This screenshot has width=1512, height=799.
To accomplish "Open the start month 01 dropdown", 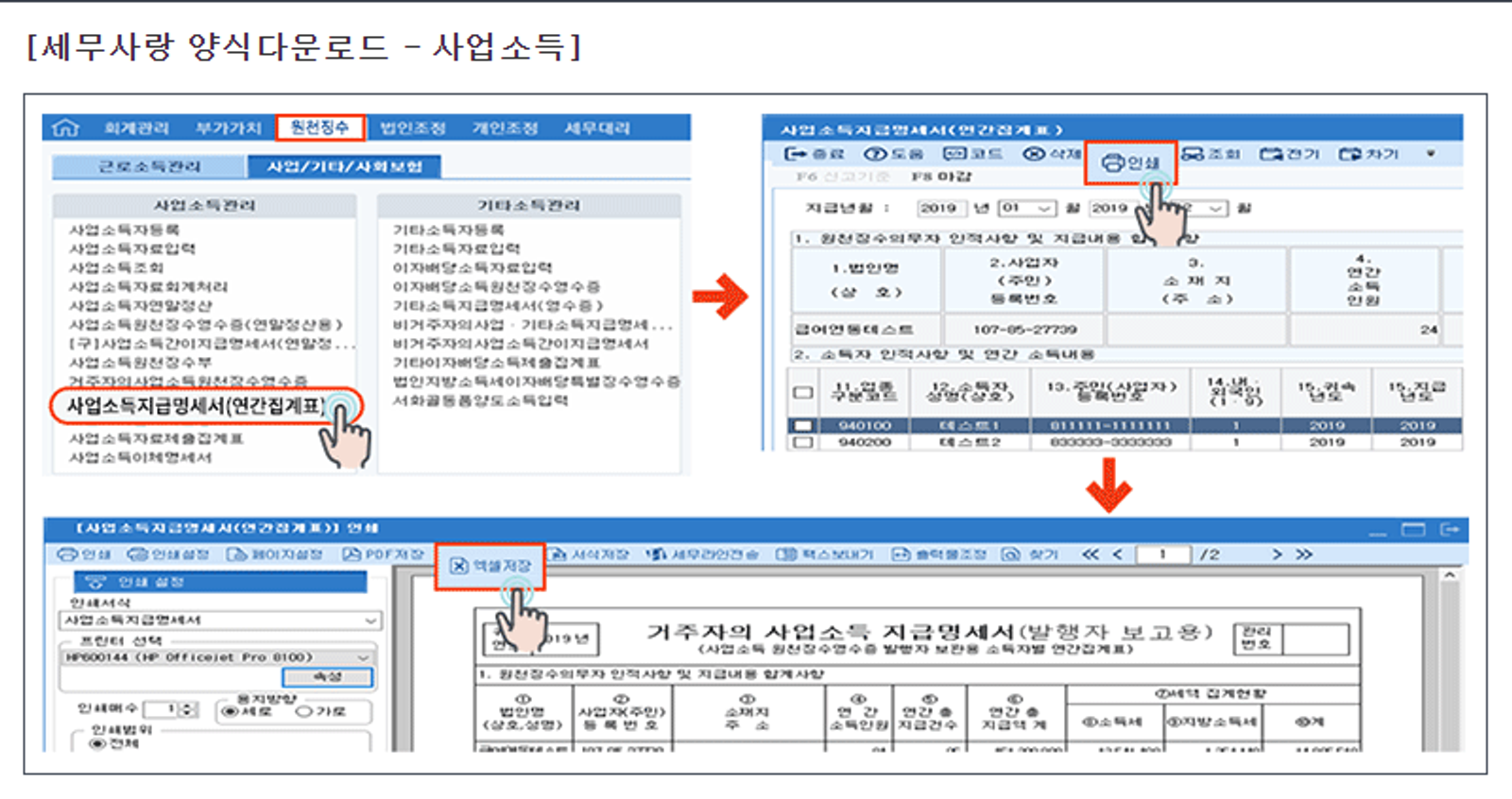I will tap(1026, 208).
